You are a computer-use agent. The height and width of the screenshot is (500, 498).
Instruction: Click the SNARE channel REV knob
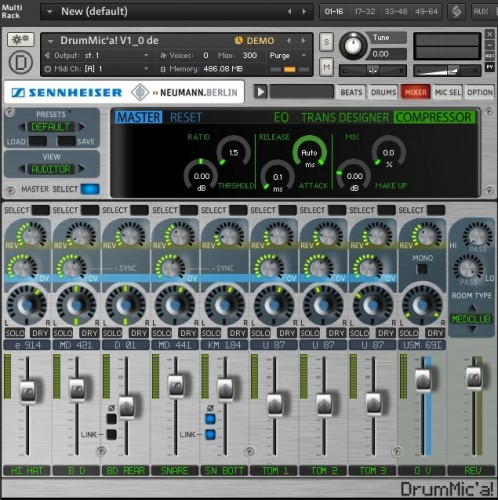pyautogui.click(x=180, y=235)
